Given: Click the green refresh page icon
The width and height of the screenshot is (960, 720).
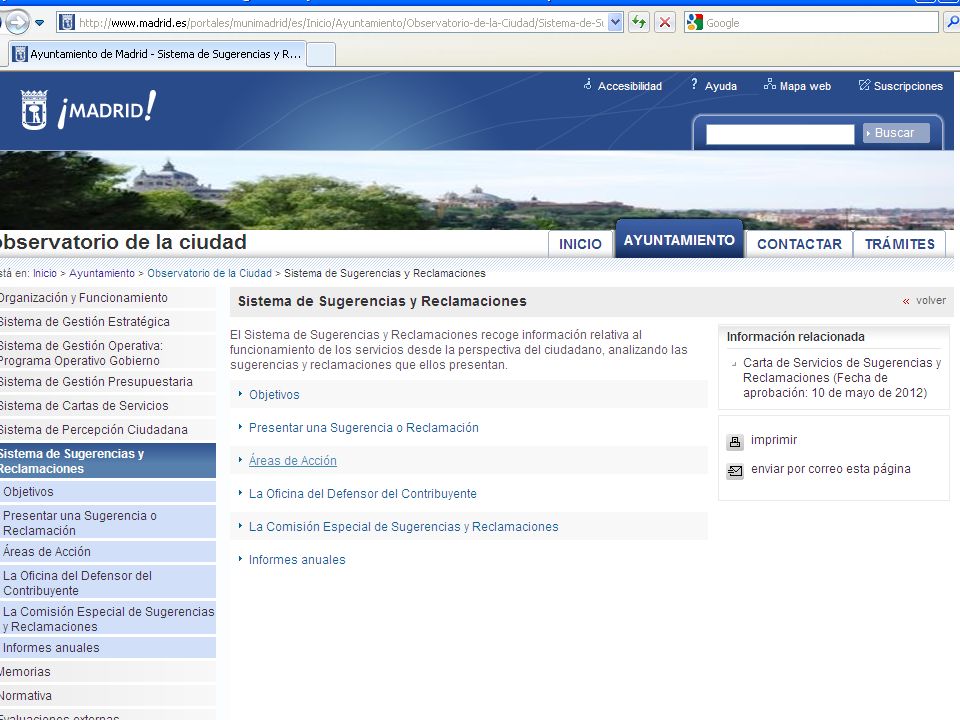Looking at the screenshot, I should pyautogui.click(x=639, y=23).
